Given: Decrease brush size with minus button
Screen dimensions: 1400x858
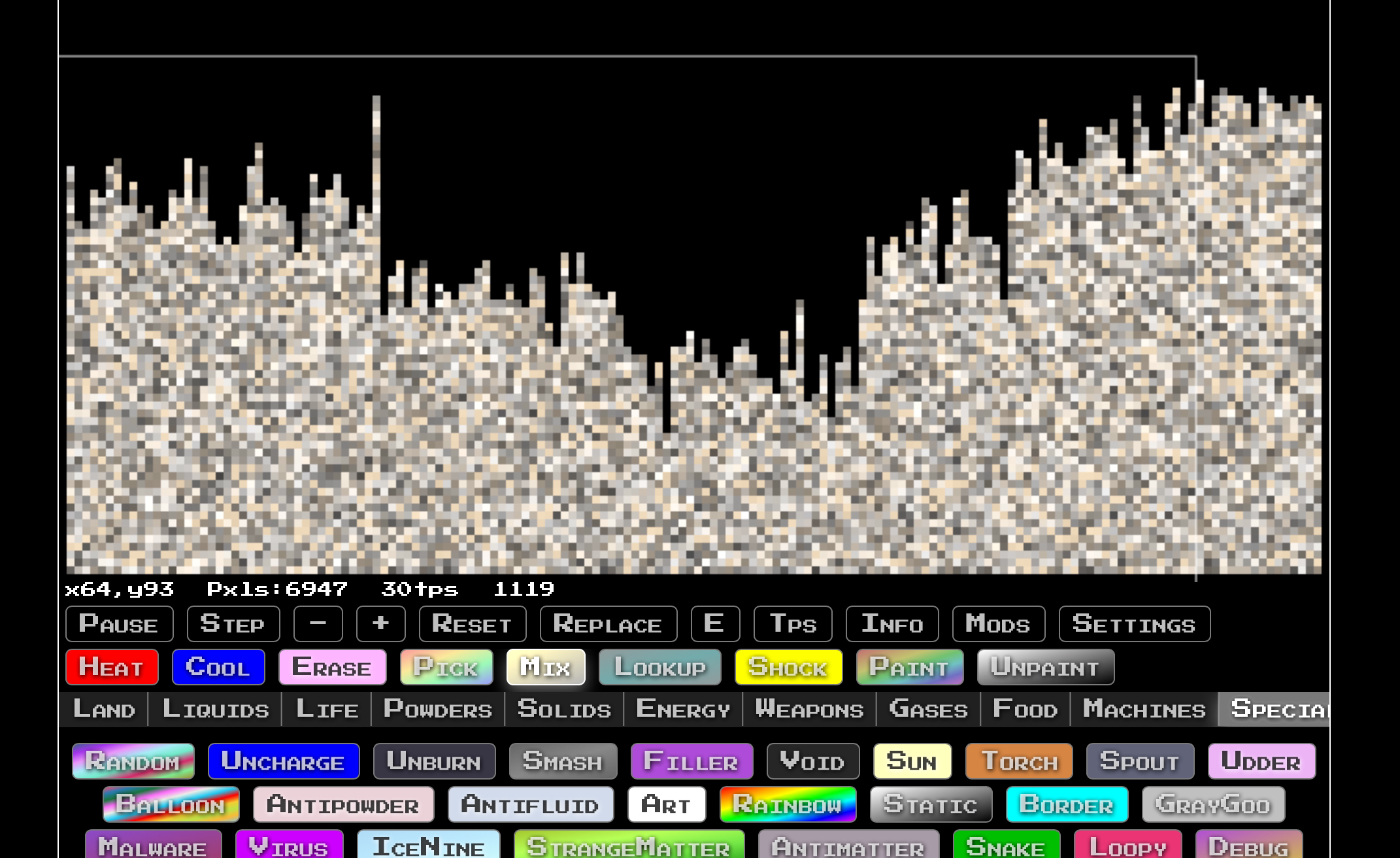Looking at the screenshot, I should (x=318, y=624).
